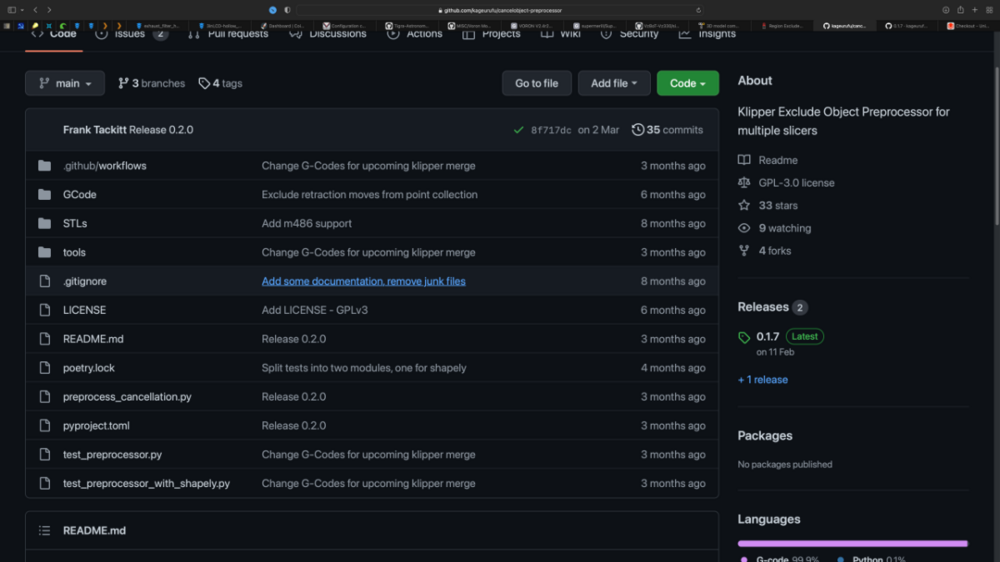
Task: Open test_preprocessor_with_shapely.py file
Action: (146, 483)
